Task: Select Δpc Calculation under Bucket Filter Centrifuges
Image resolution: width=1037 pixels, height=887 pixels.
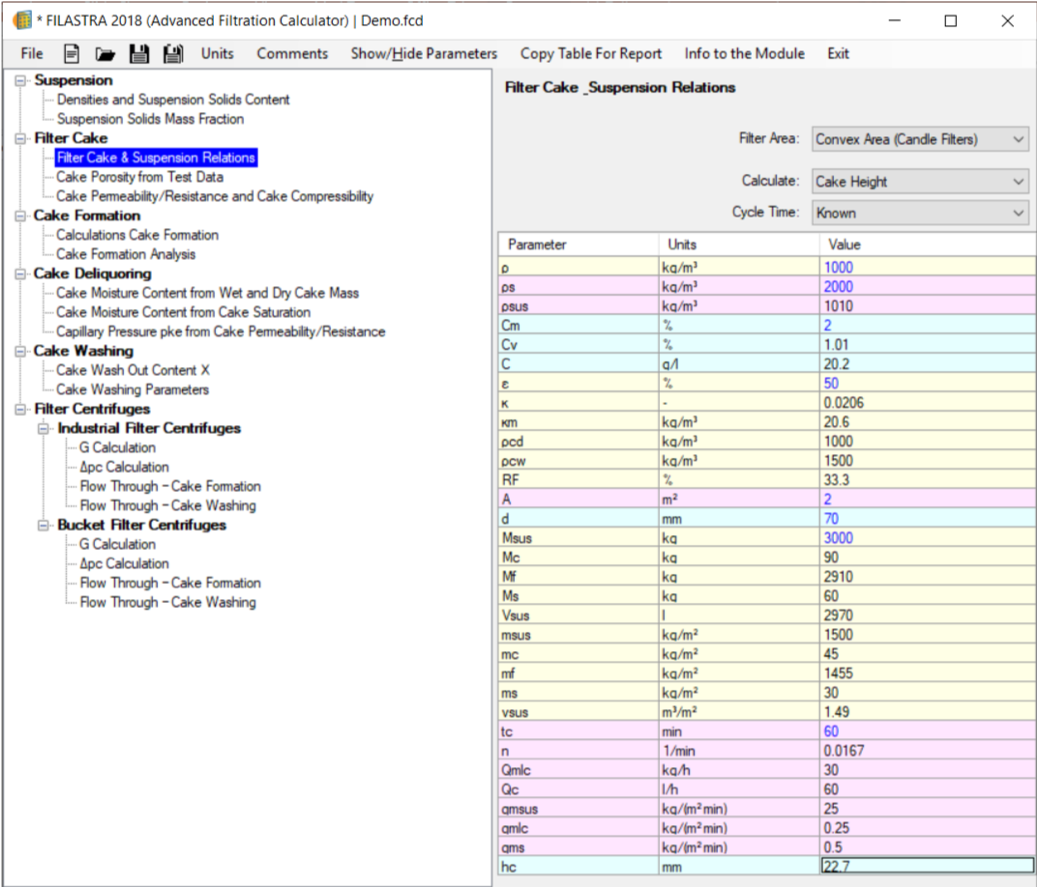Action: tap(124, 564)
